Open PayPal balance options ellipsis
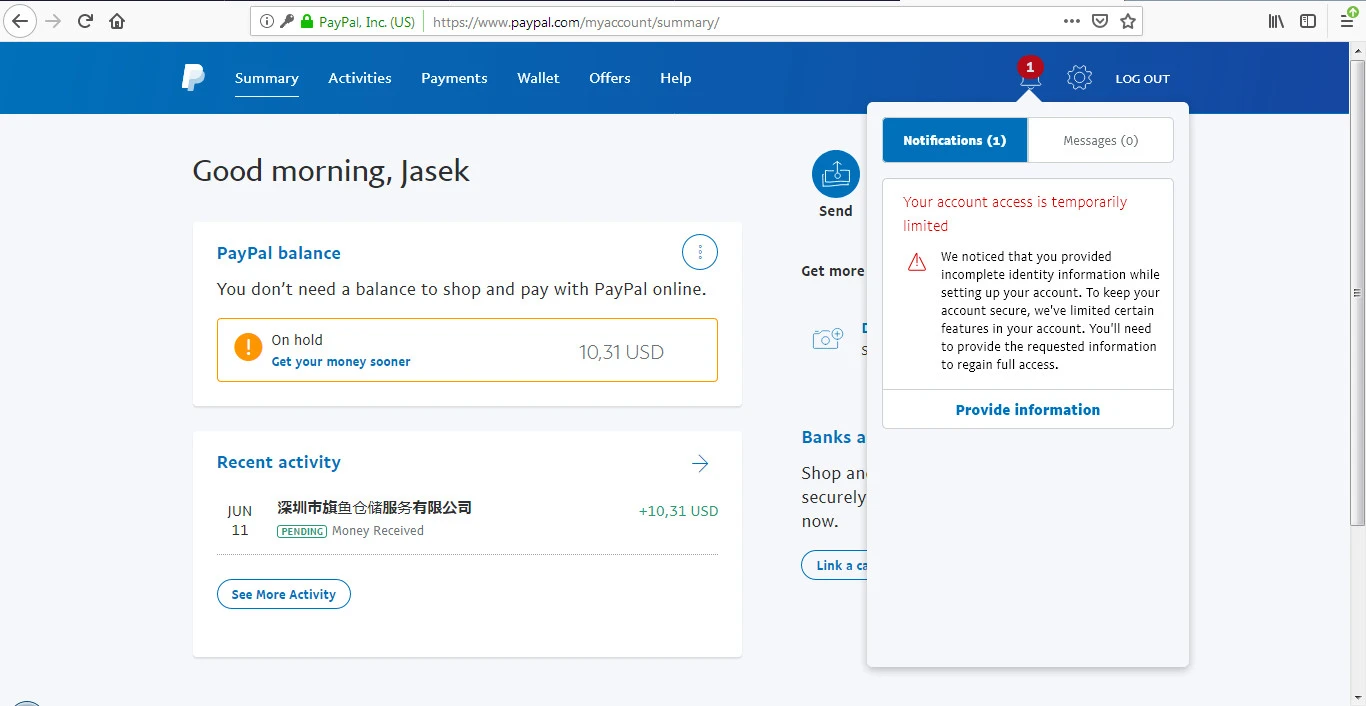1366x706 pixels. point(700,252)
